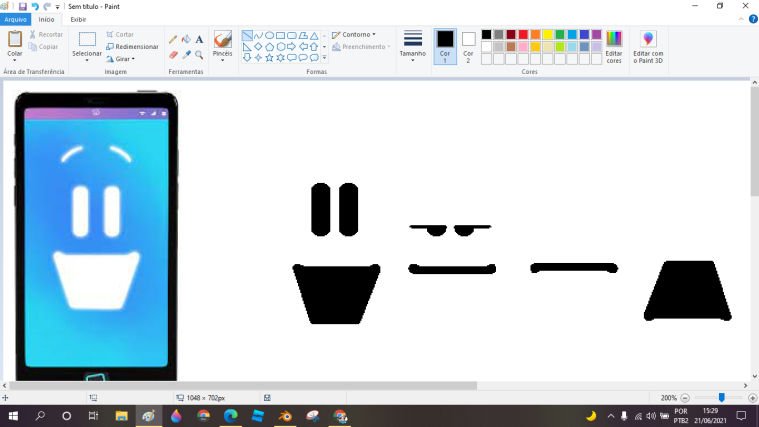Screen dimensions: 759x427
Task: Choose the Right triangle shape
Action: click(x=247, y=47)
